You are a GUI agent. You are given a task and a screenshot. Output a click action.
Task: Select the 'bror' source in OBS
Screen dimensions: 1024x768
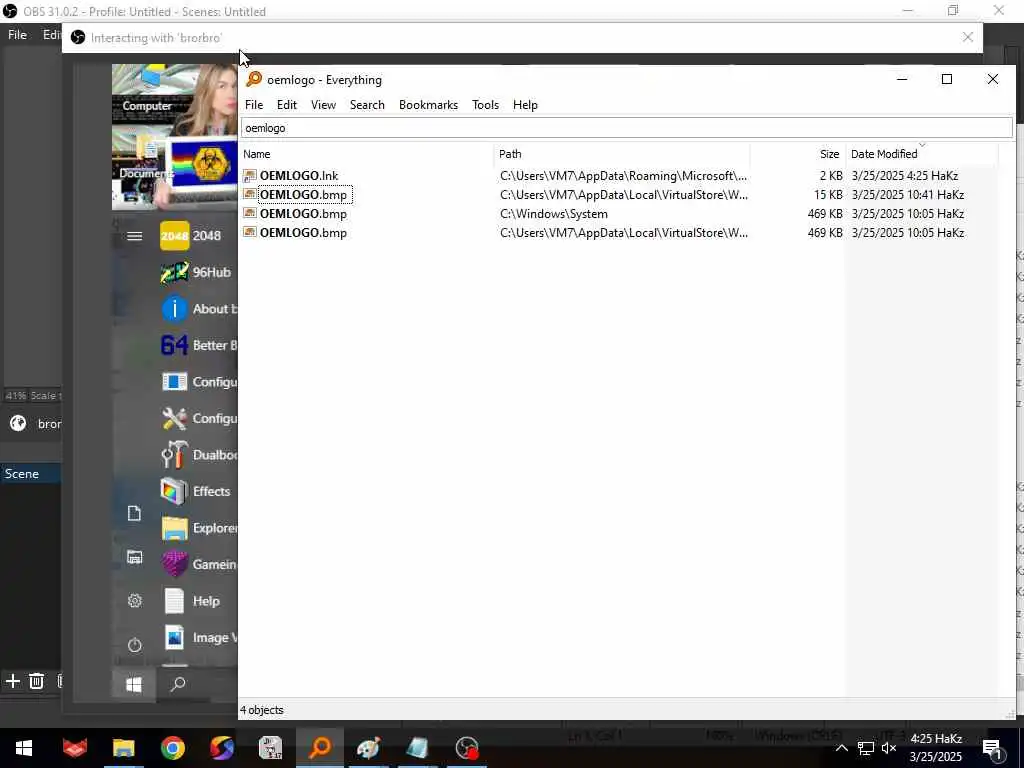(x=33, y=424)
